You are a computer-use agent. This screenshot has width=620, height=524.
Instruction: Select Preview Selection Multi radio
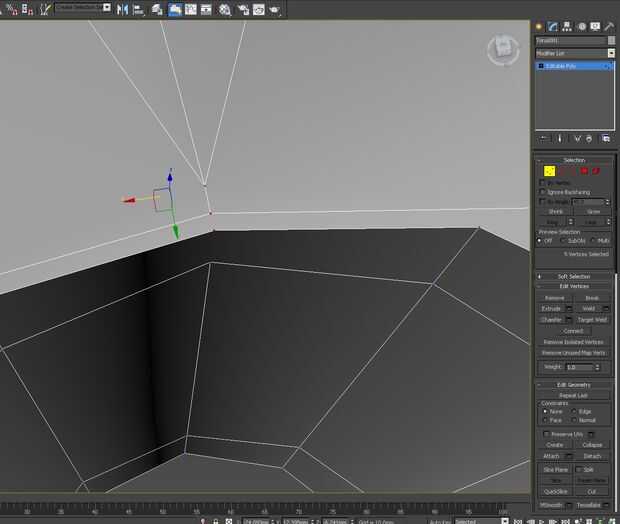[593, 240]
